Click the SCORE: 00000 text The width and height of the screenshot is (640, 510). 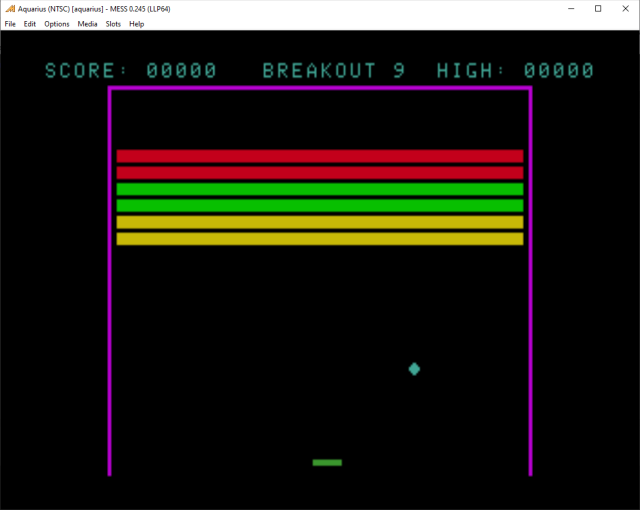131,71
